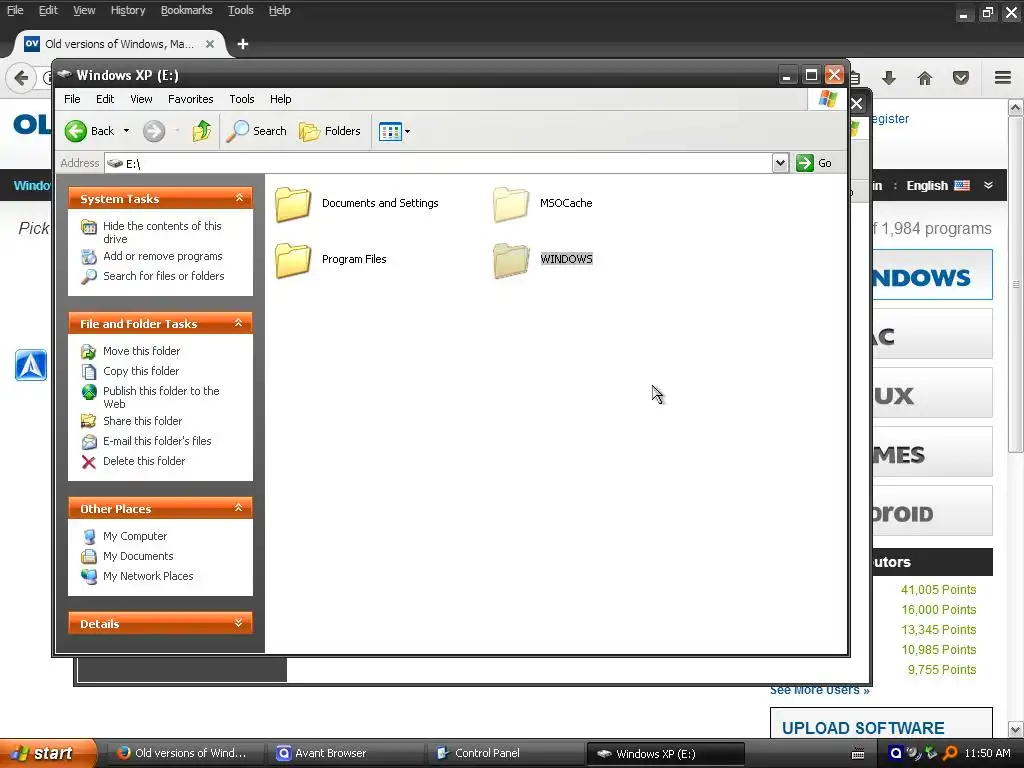This screenshot has width=1024, height=768.
Task: Open browser Bookmarks menu
Action: click(186, 10)
